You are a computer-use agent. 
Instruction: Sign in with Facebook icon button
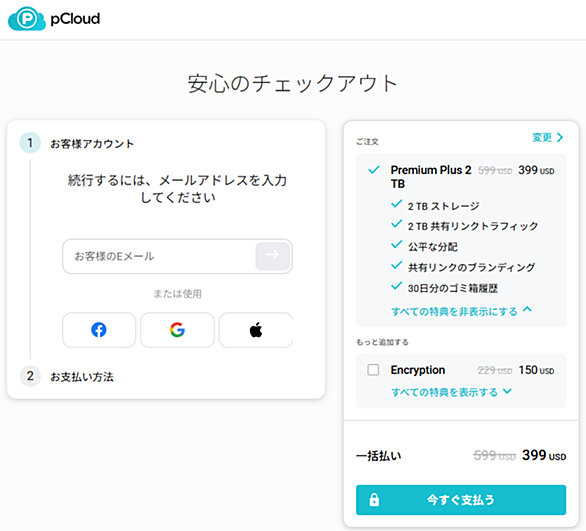coord(99,330)
